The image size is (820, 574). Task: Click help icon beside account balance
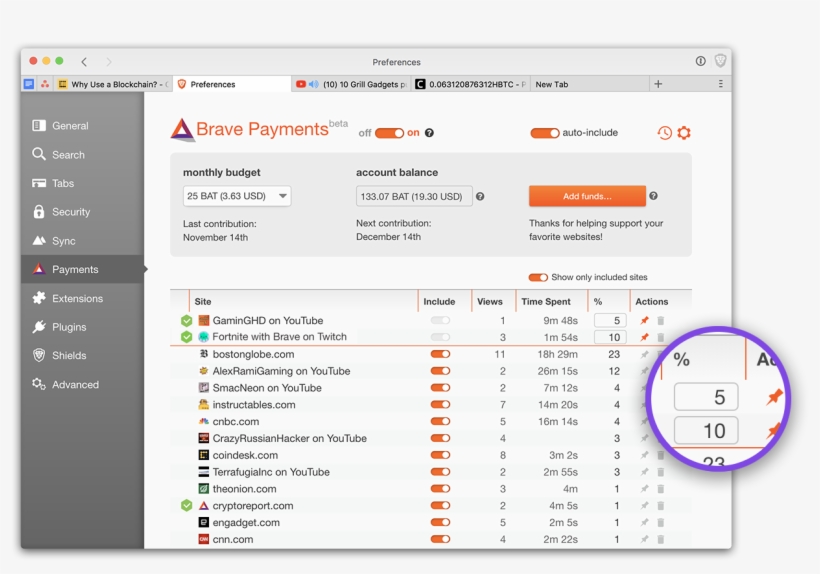pos(480,197)
